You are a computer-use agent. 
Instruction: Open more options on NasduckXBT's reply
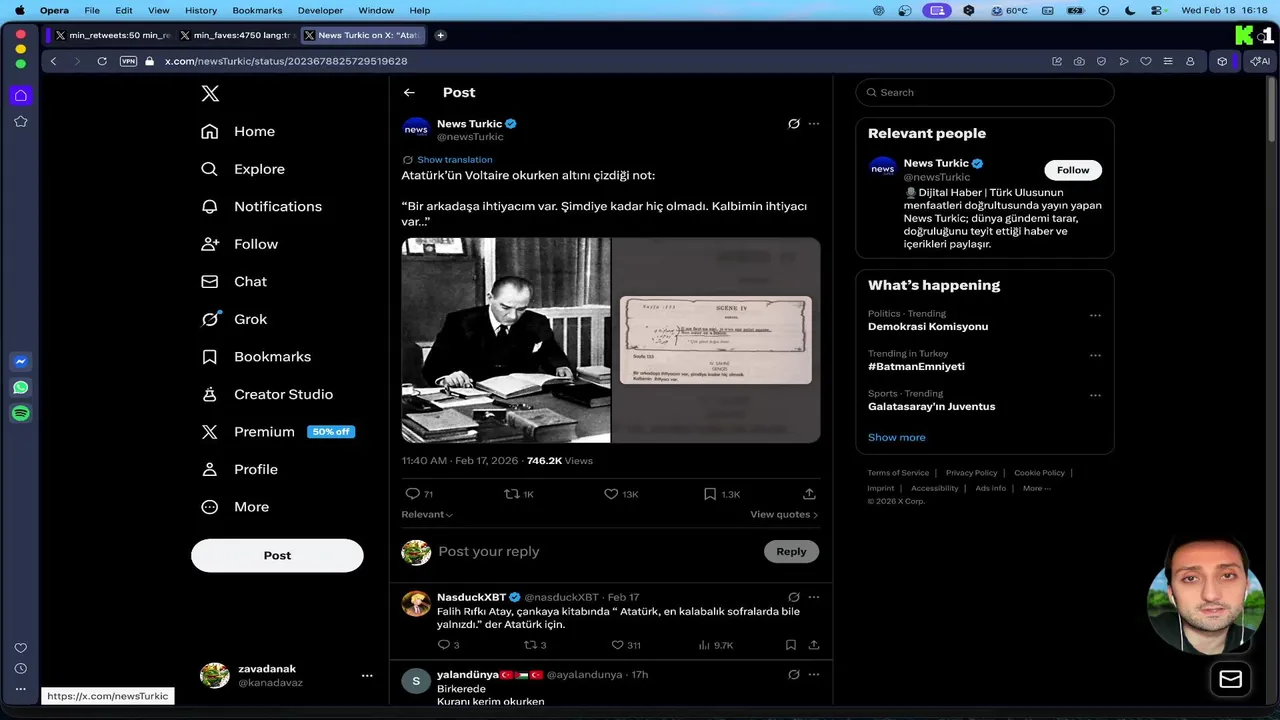click(814, 597)
